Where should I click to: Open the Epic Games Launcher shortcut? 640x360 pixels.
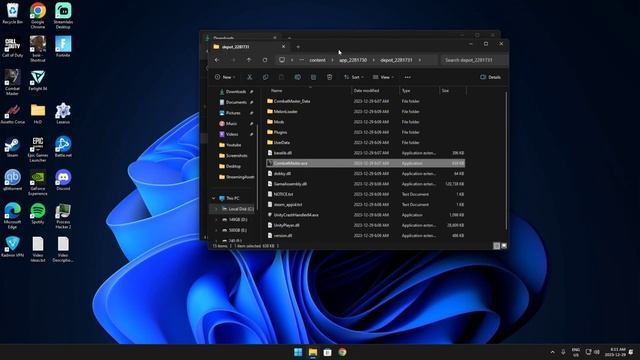tap(38, 149)
